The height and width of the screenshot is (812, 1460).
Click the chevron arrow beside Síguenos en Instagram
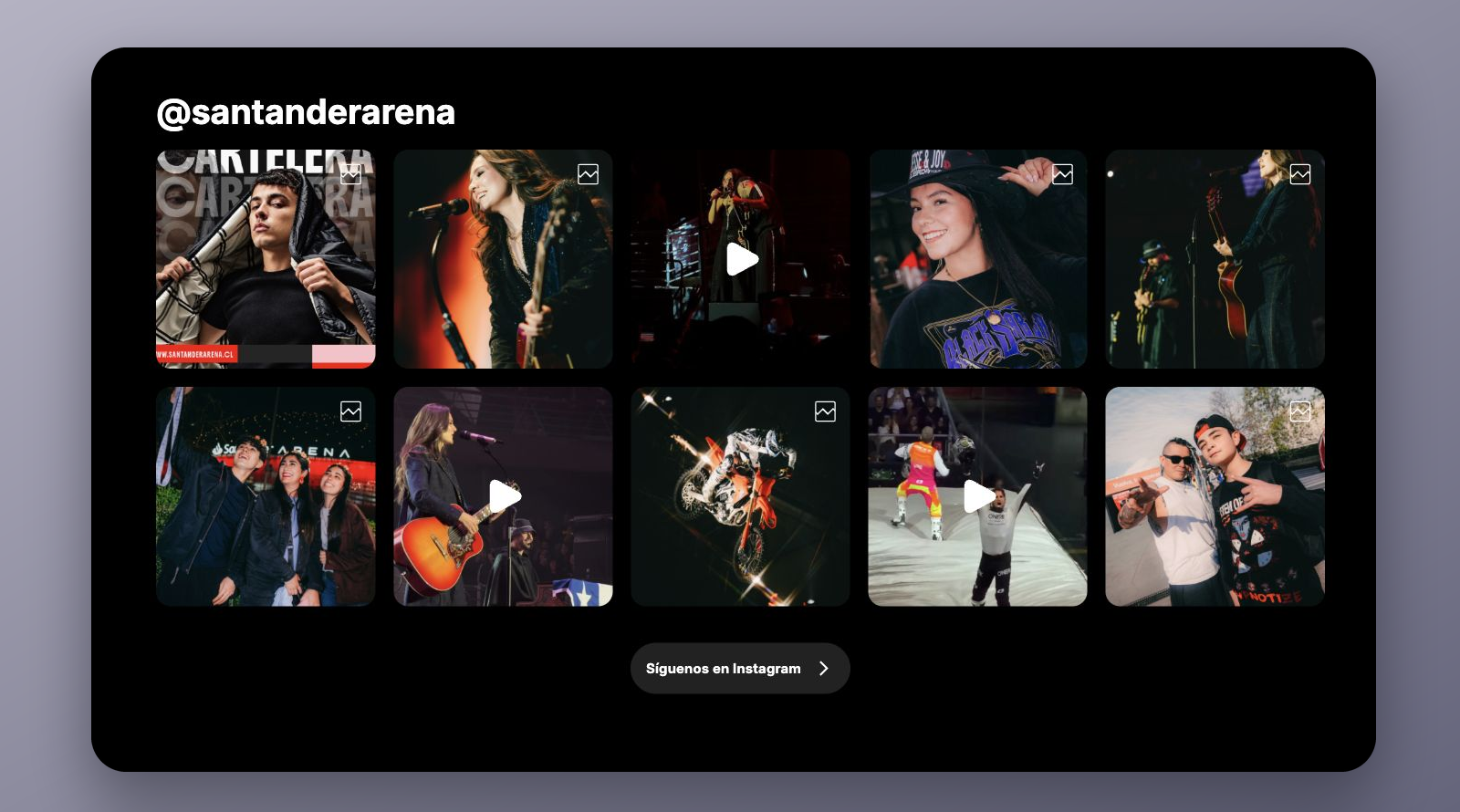coord(824,669)
